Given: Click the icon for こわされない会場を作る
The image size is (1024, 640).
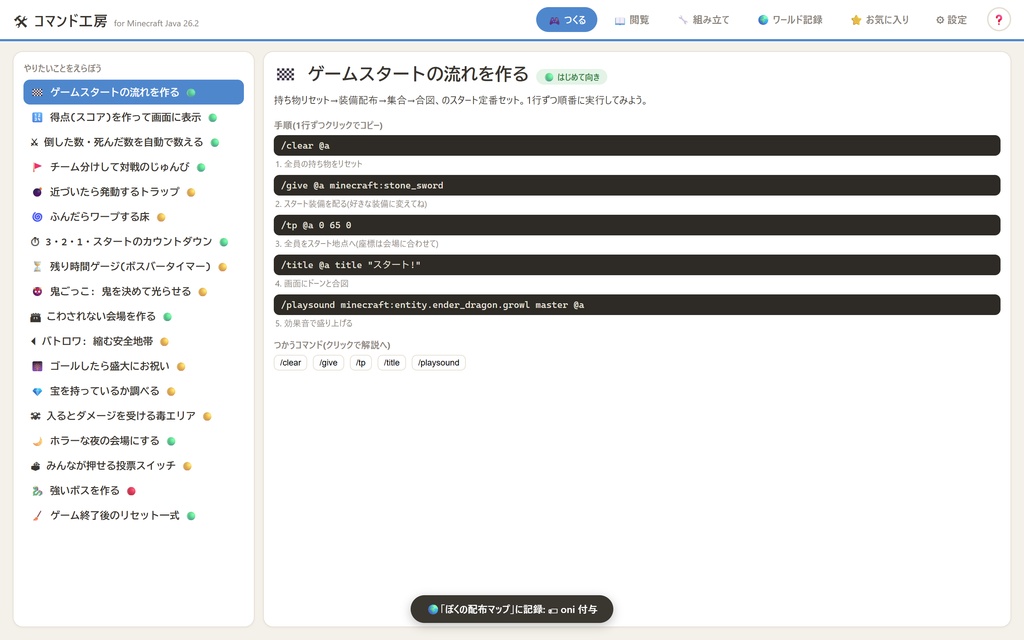Looking at the screenshot, I should [35, 317].
